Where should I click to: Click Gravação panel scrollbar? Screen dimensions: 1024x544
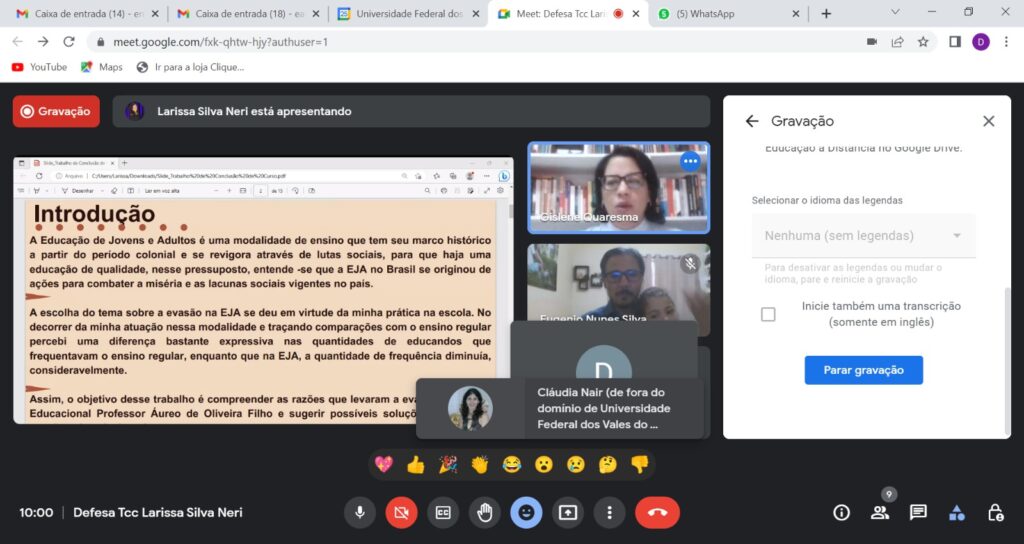(1007, 361)
